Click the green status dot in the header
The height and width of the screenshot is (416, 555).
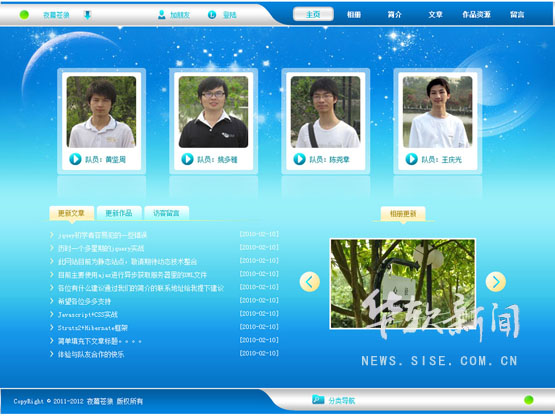[x=24, y=15]
